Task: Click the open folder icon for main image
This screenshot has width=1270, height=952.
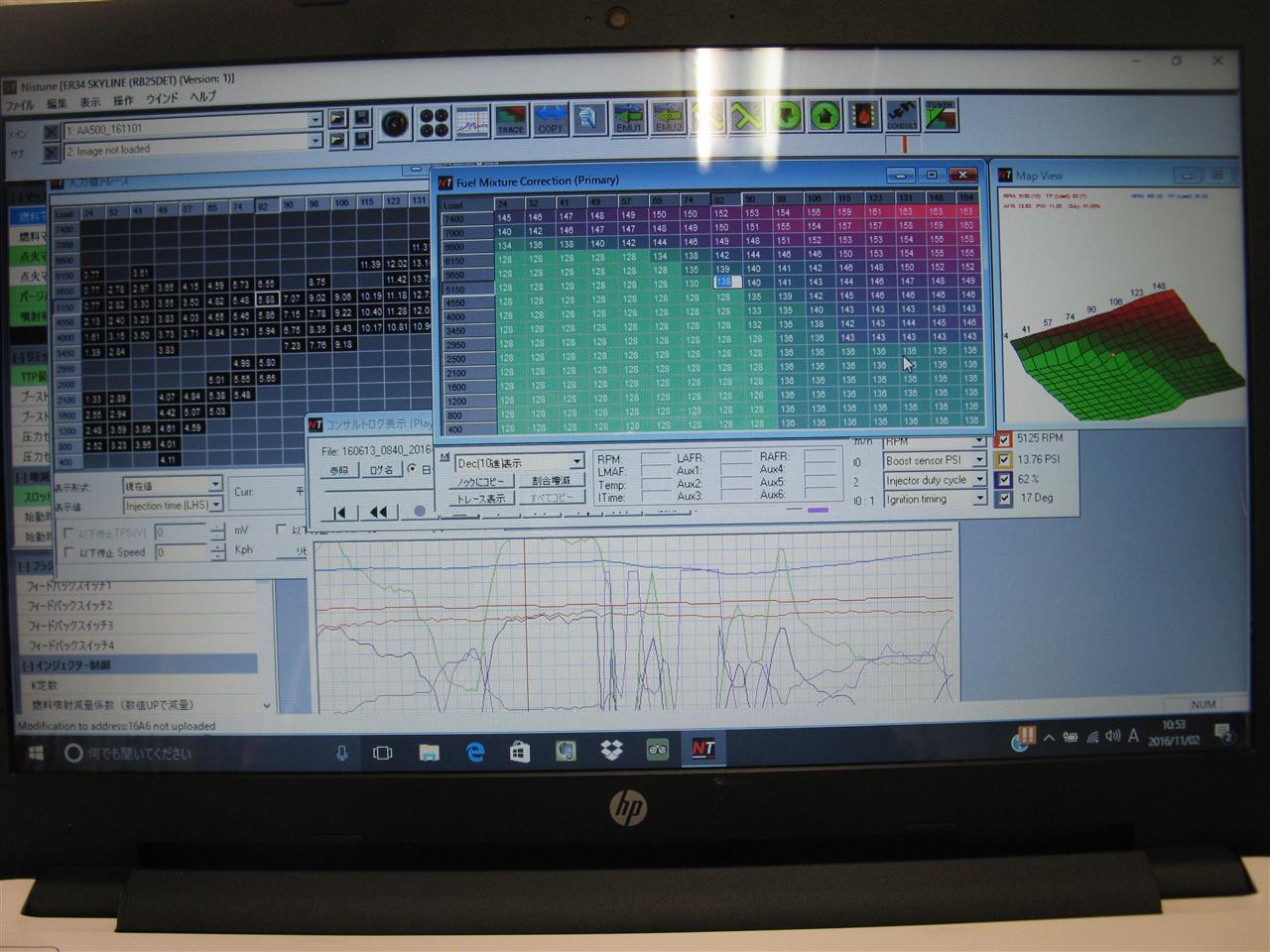Action: [x=338, y=118]
